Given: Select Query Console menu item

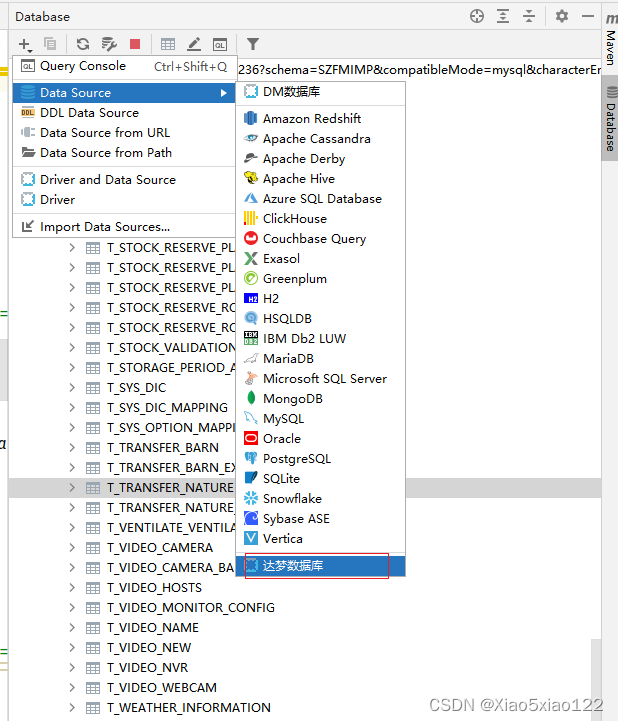Looking at the screenshot, I should point(124,66).
